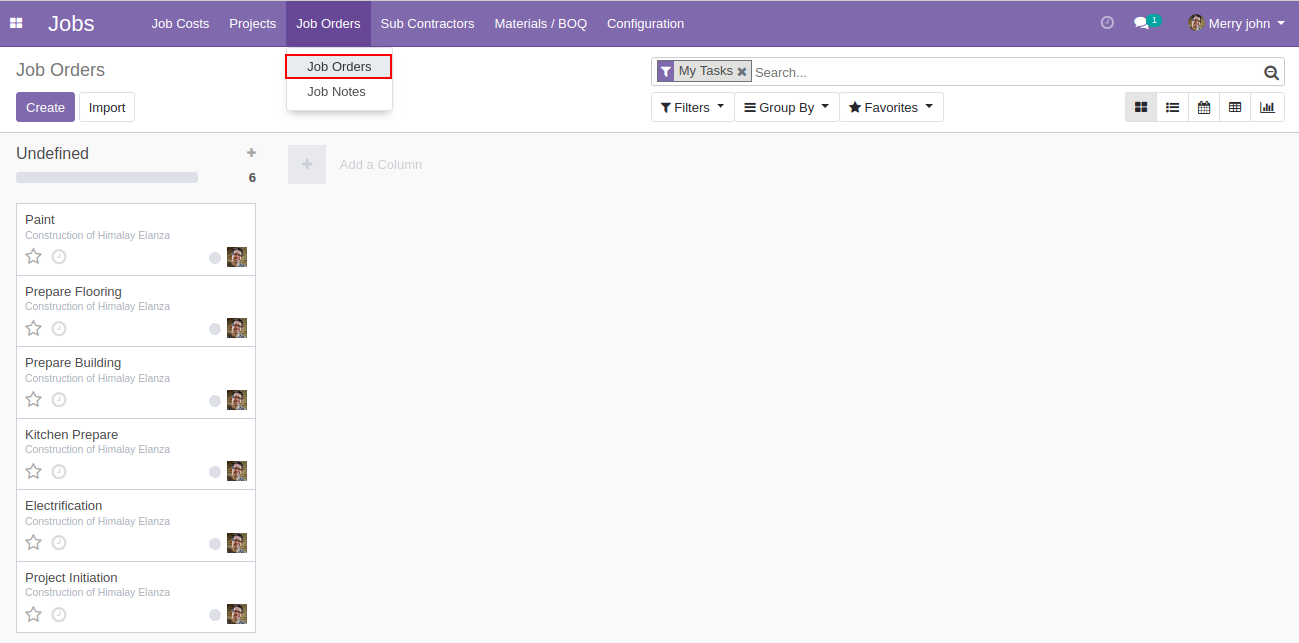Toggle kanban state dot on Kitchen Prepare card

point(215,472)
